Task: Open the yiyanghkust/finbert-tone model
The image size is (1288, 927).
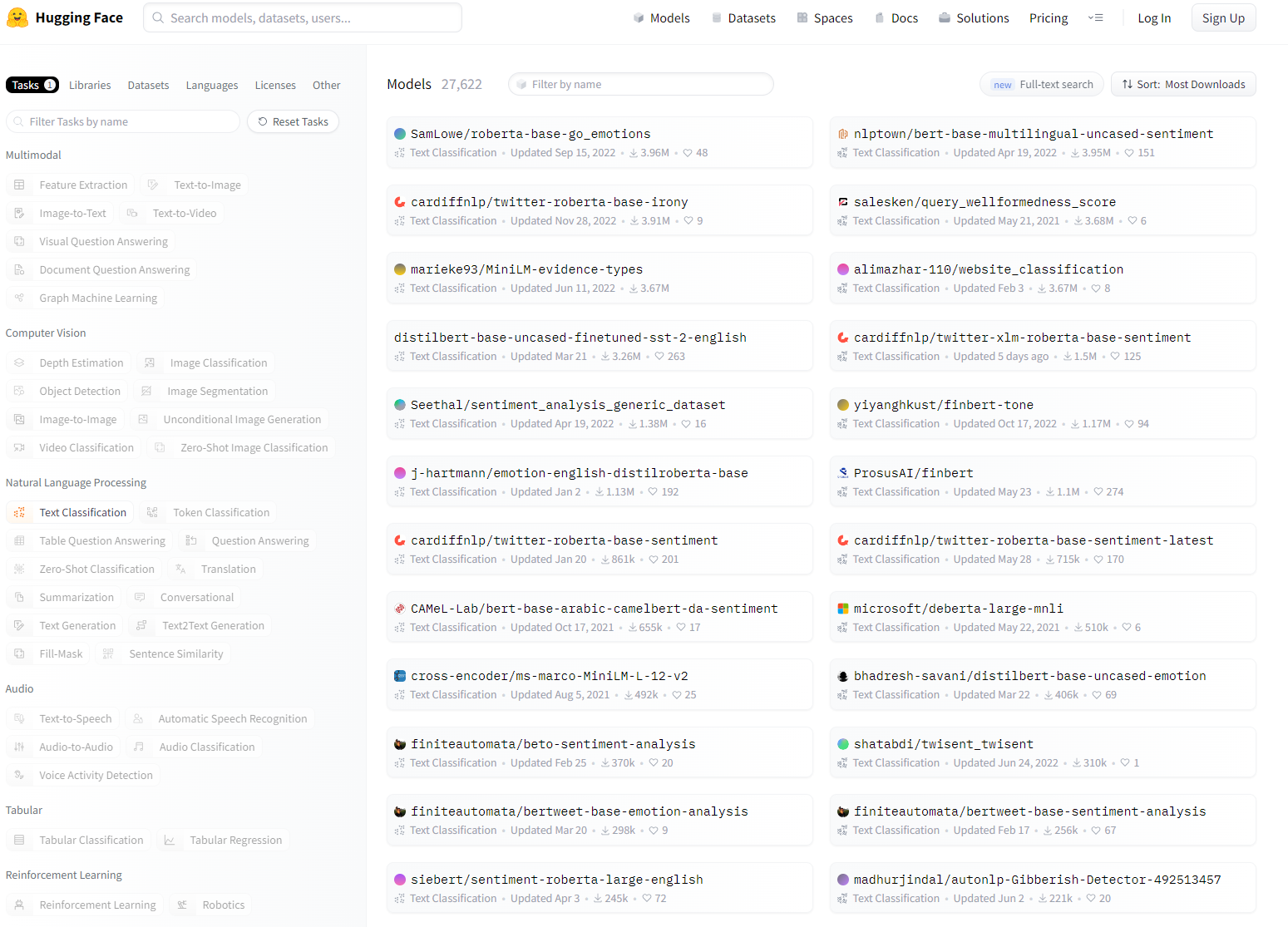Action: (x=1043, y=413)
